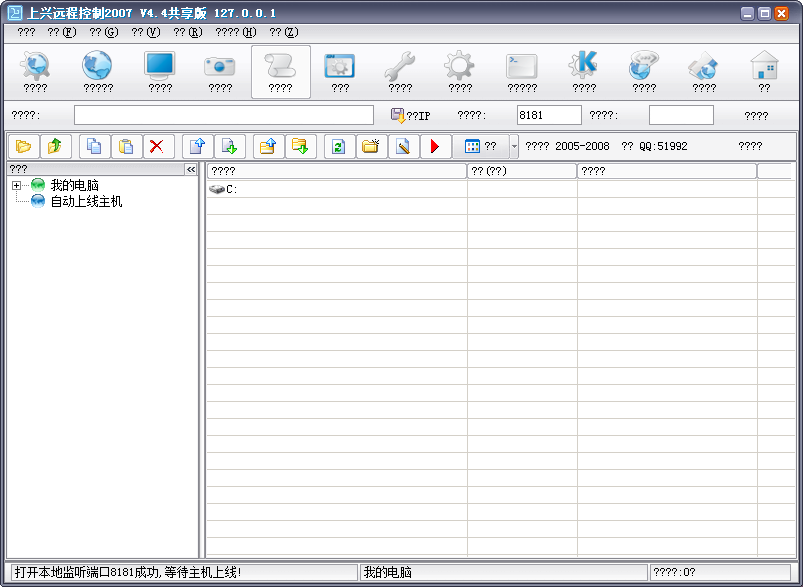Image resolution: width=803 pixels, height=587 pixels.
Task: Click the up-folder green arrow icon
Action: [x=54, y=147]
